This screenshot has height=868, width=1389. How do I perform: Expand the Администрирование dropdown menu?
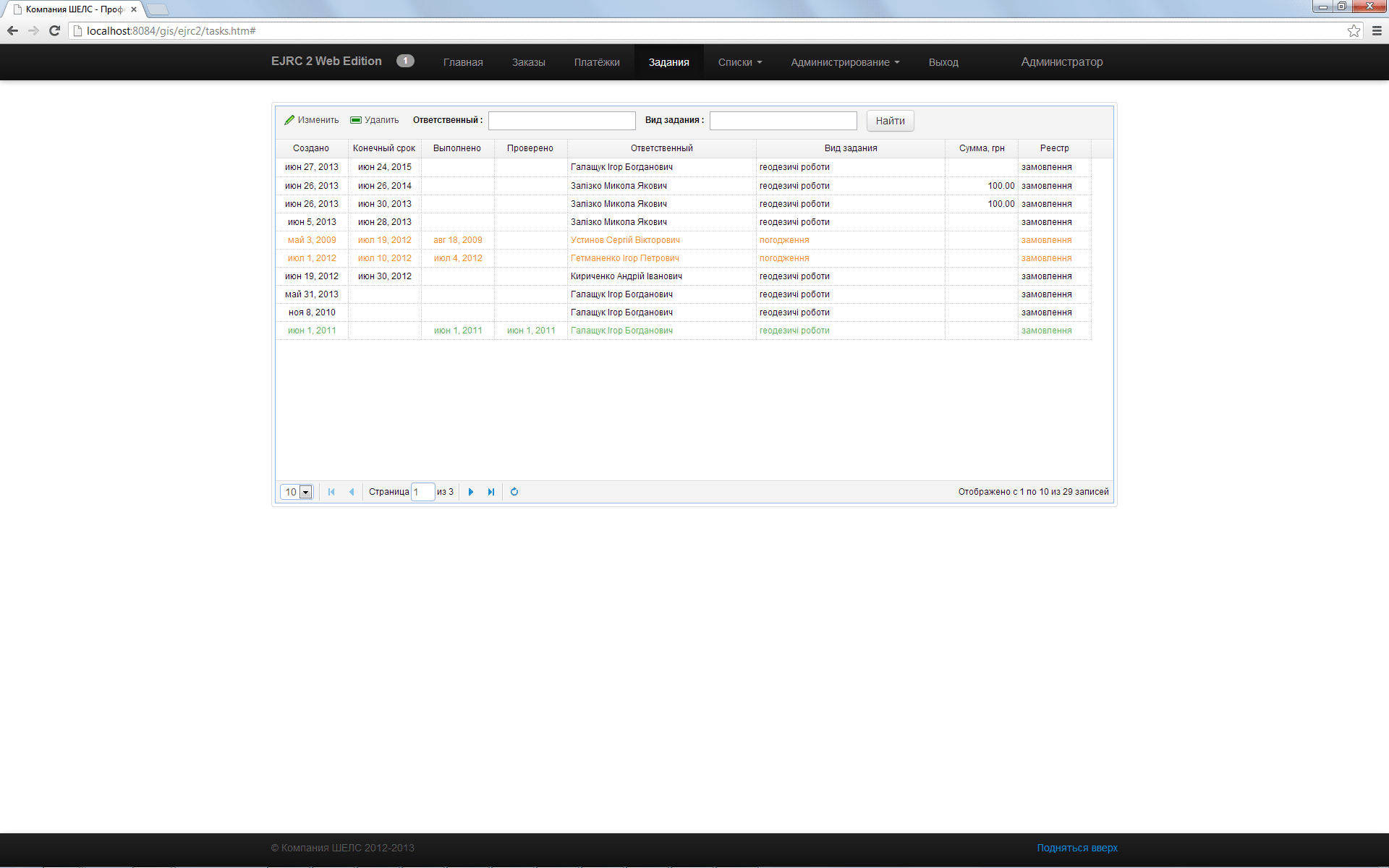(845, 62)
